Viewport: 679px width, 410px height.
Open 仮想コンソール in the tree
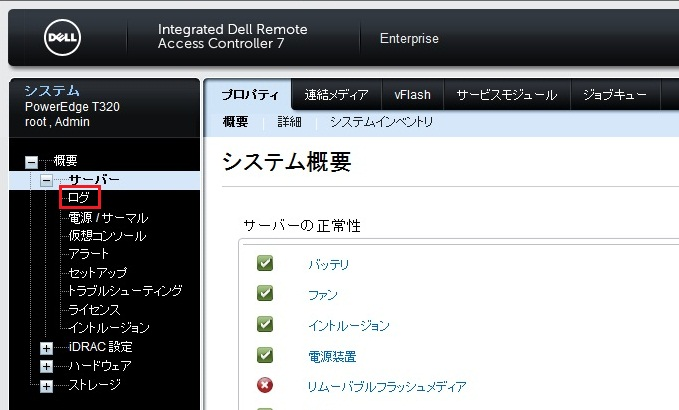(x=107, y=236)
